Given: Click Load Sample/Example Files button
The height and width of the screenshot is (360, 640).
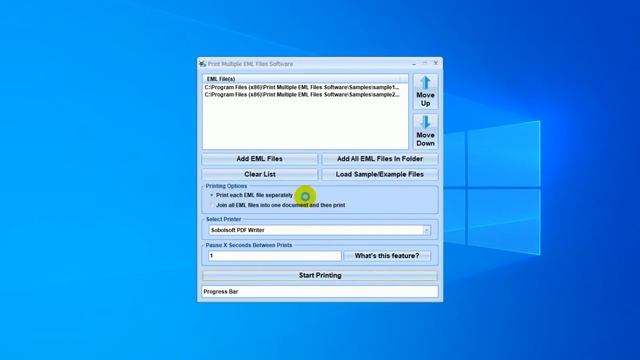Looking at the screenshot, I should tap(380, 174).
